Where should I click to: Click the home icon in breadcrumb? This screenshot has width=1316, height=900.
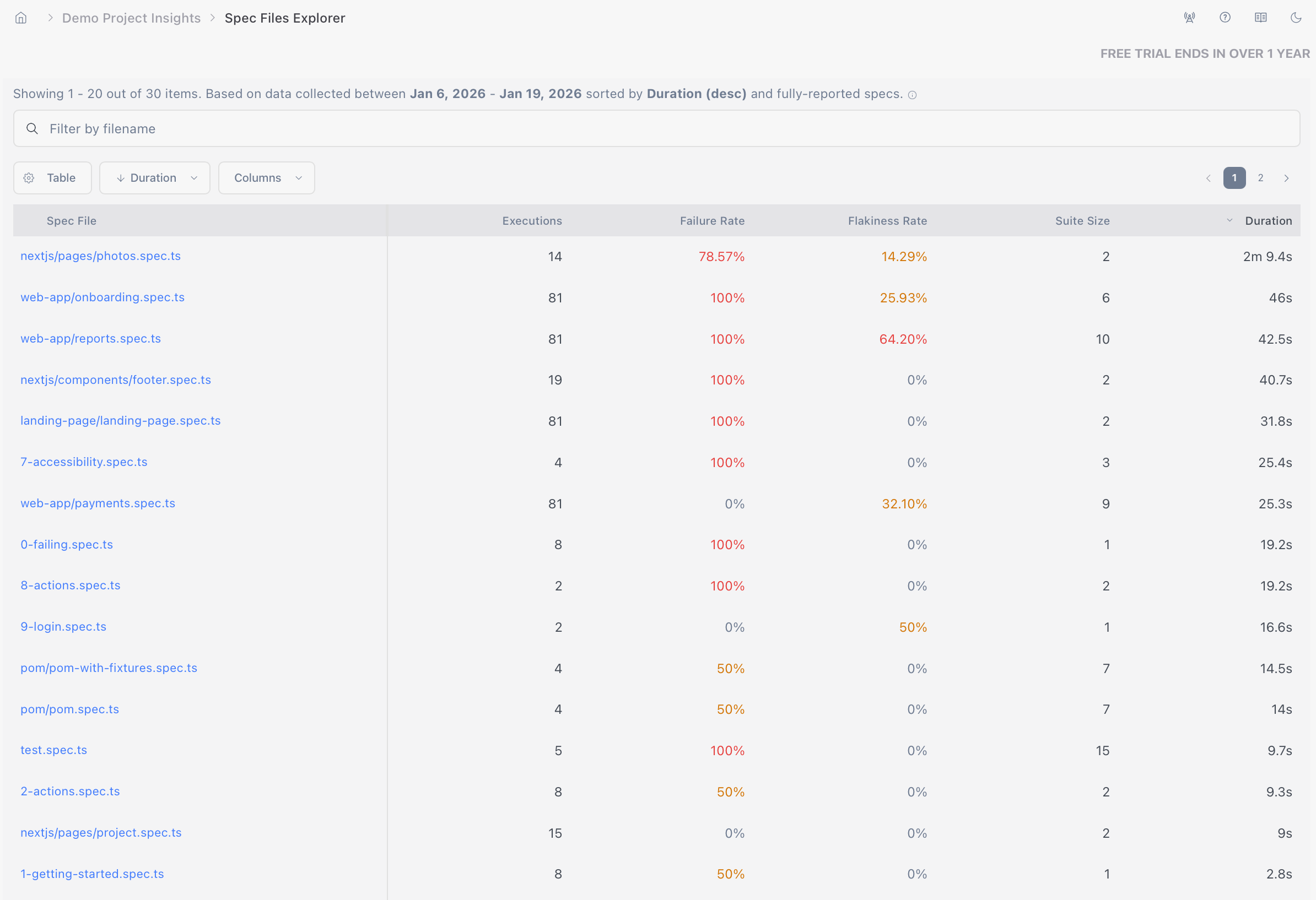pyautogui.click(x=21, y=18)
